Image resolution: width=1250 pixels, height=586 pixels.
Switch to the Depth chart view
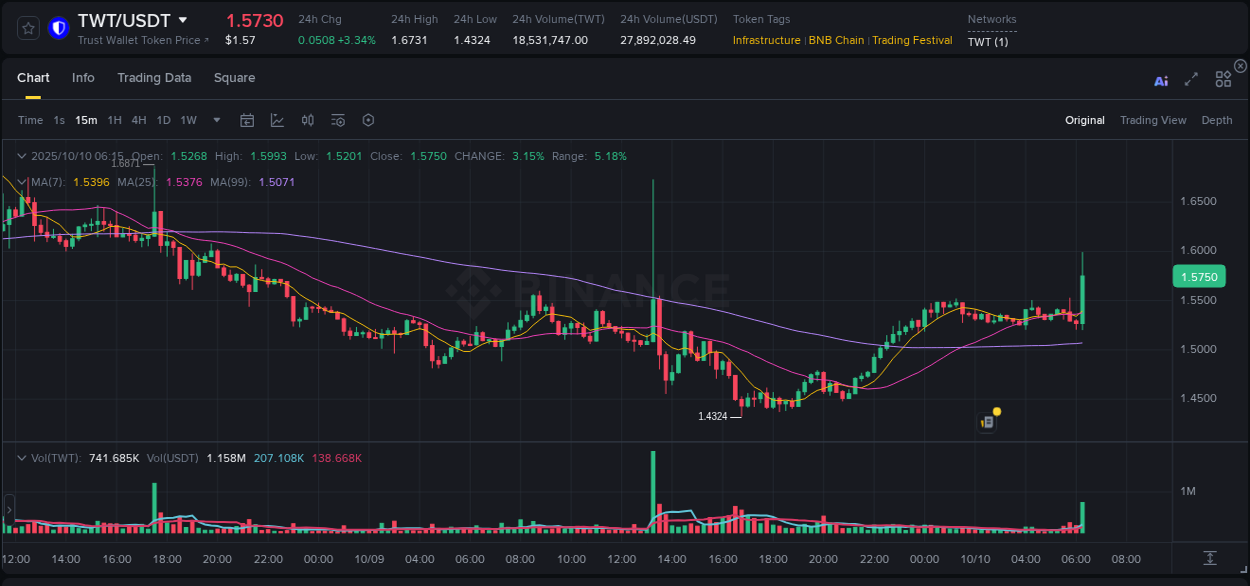click(x=1216, y=120)
